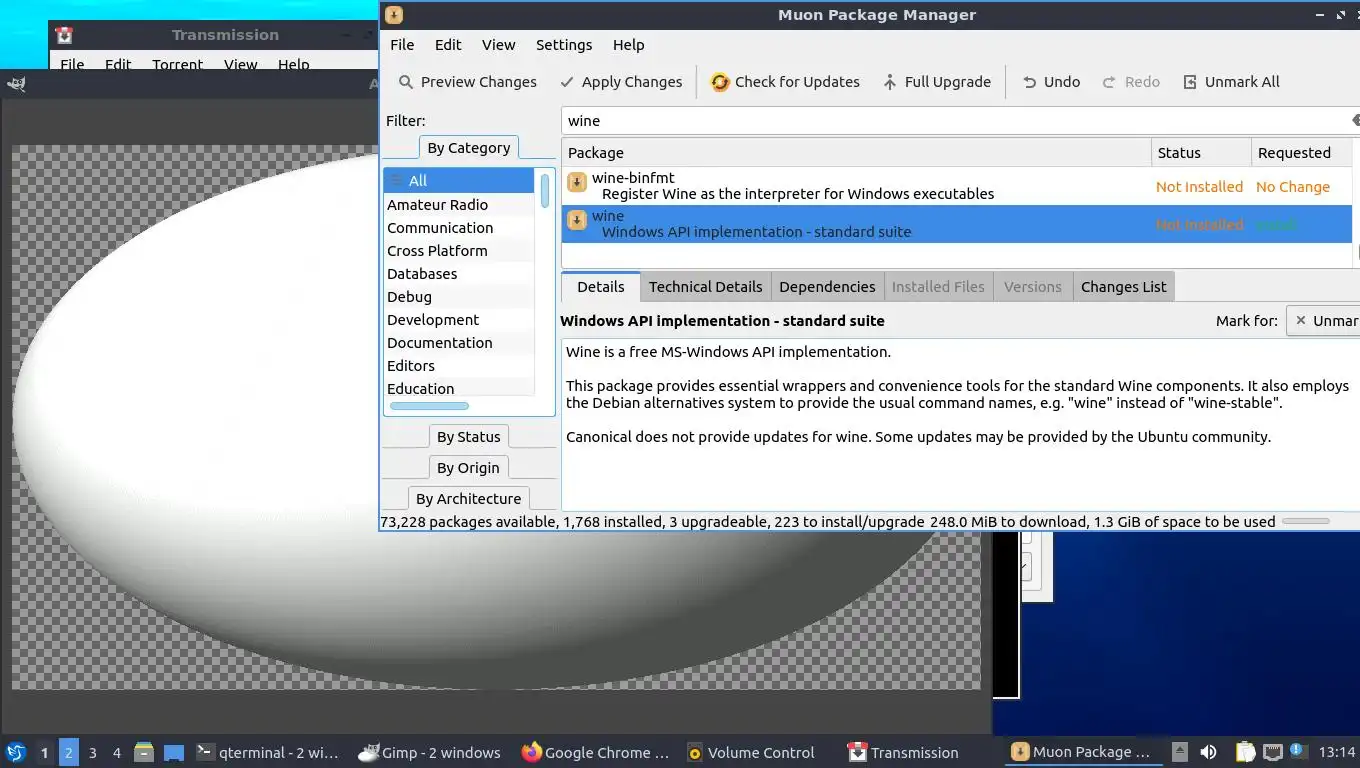Image resolution: width=1360 pixels, height=768 pixels.
Task: Click the wine-binfmt package icon
Action: click(577, 182)
